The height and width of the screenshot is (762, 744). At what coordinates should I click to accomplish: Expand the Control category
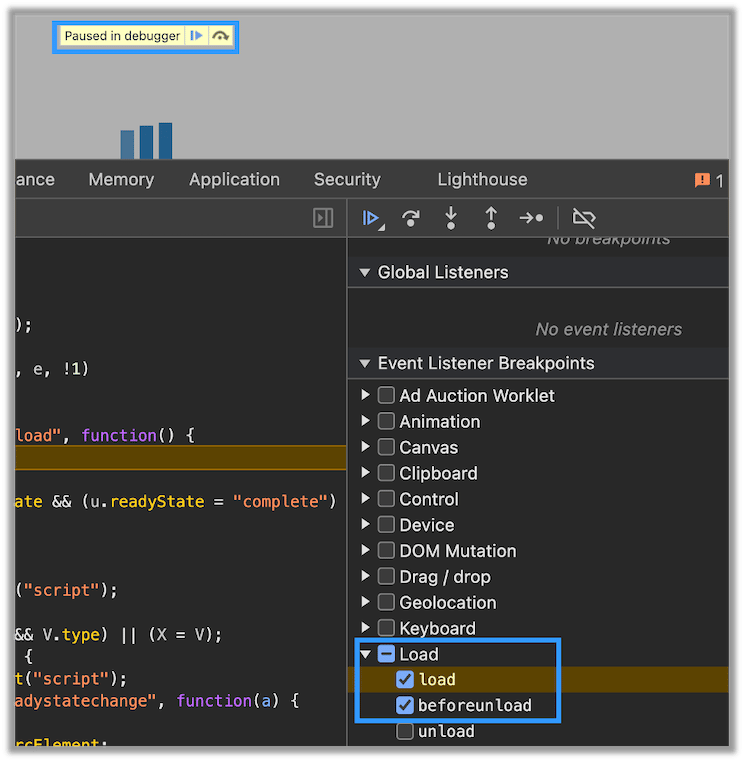(365, 498)
